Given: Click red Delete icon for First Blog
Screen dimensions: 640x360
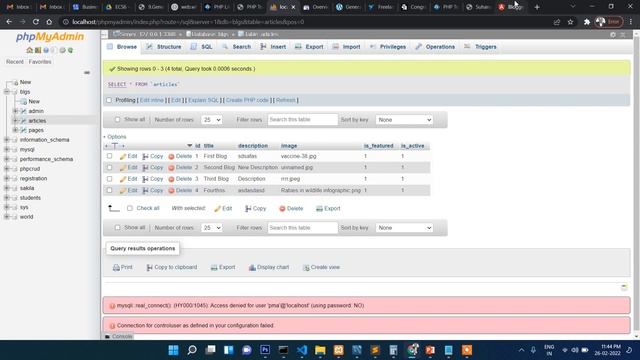Looking at the screenshot, I should click(x=171, y=157).
